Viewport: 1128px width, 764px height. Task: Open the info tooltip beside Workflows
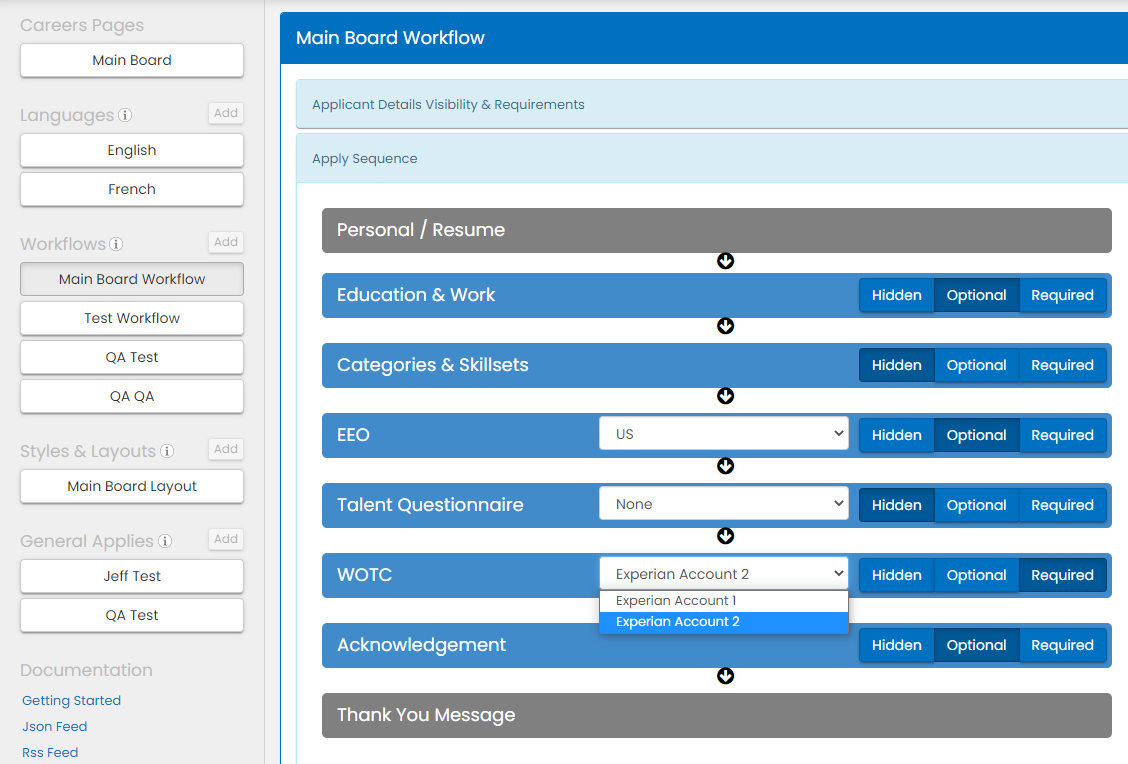[116, 244]
